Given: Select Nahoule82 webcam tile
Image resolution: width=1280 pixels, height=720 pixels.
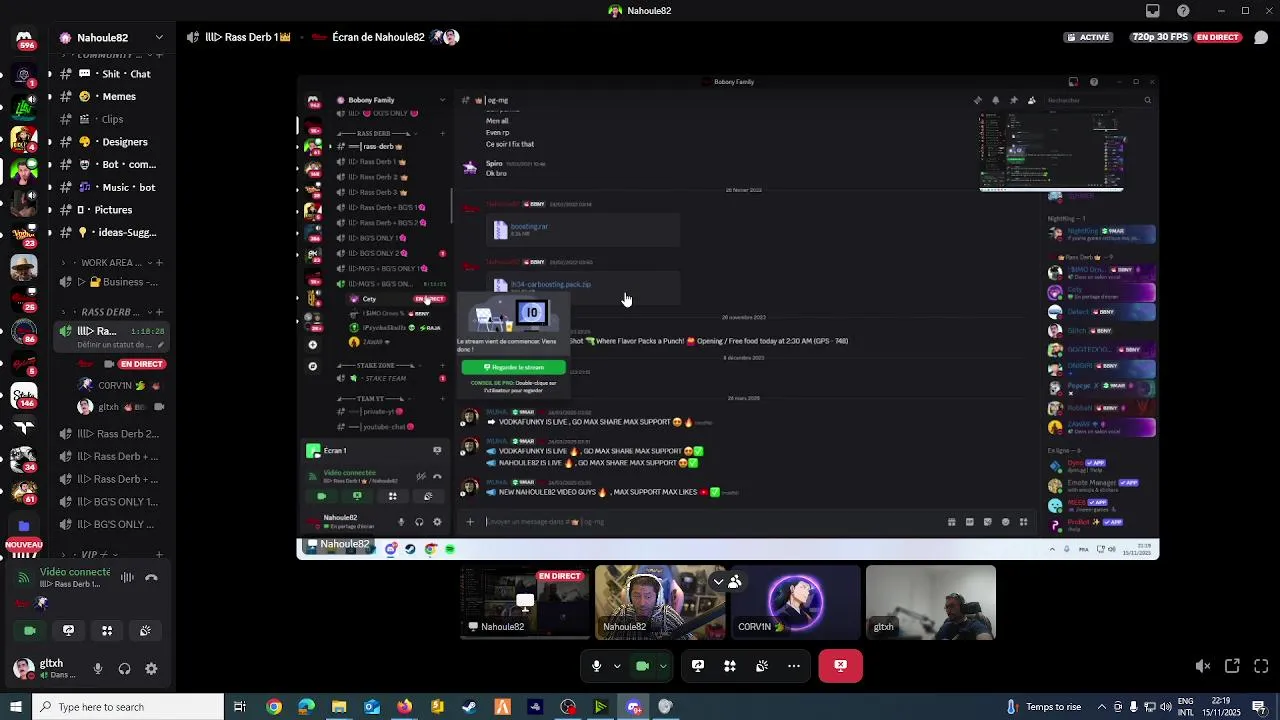Looking at the screenshot, I should (x=658, y=603).
